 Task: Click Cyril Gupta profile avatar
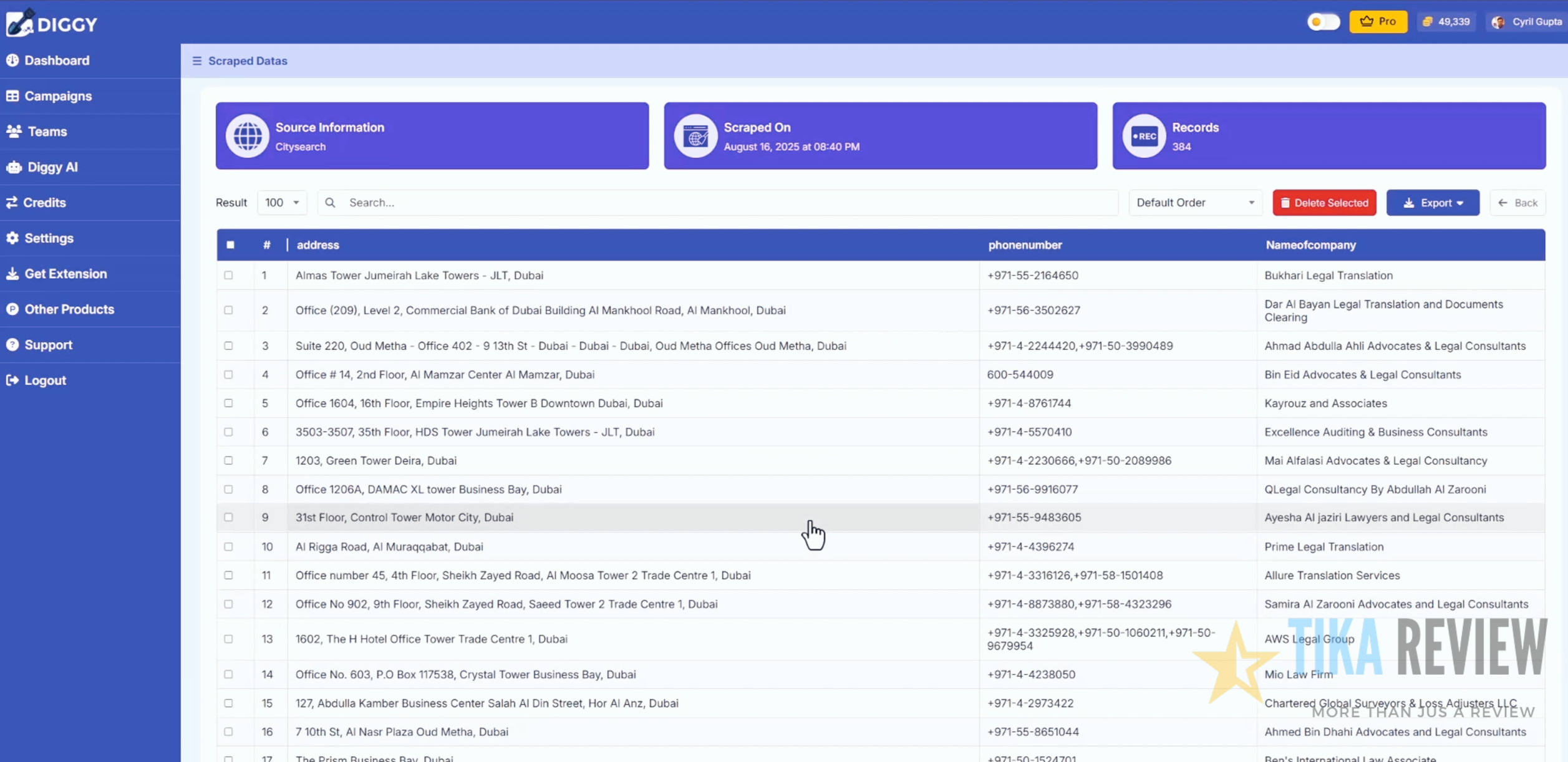click(1498, 22)
